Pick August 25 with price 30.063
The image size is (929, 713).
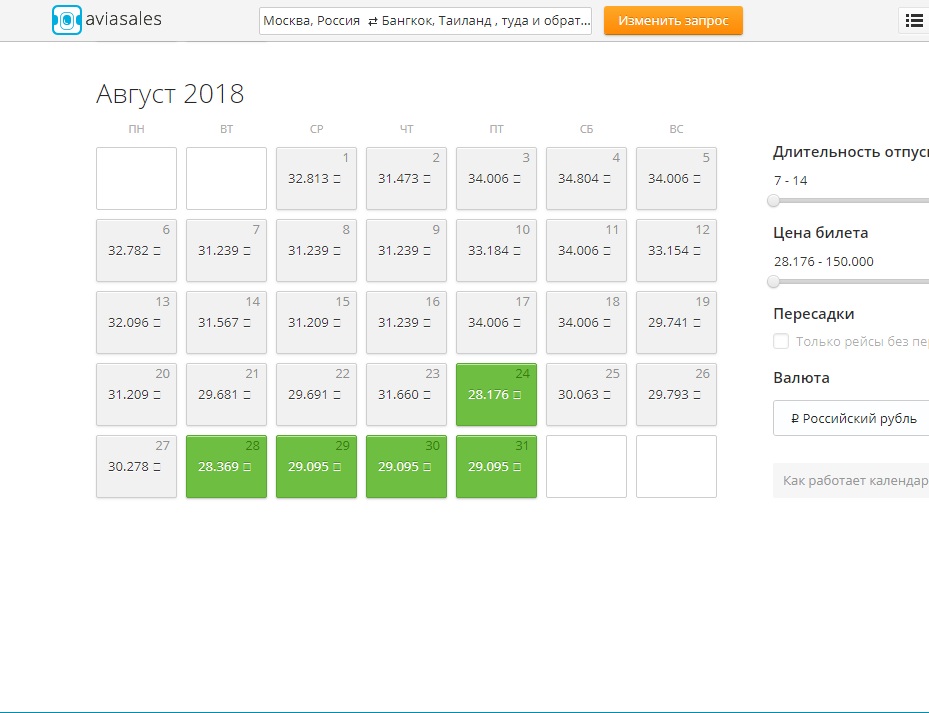coord(587,395)
